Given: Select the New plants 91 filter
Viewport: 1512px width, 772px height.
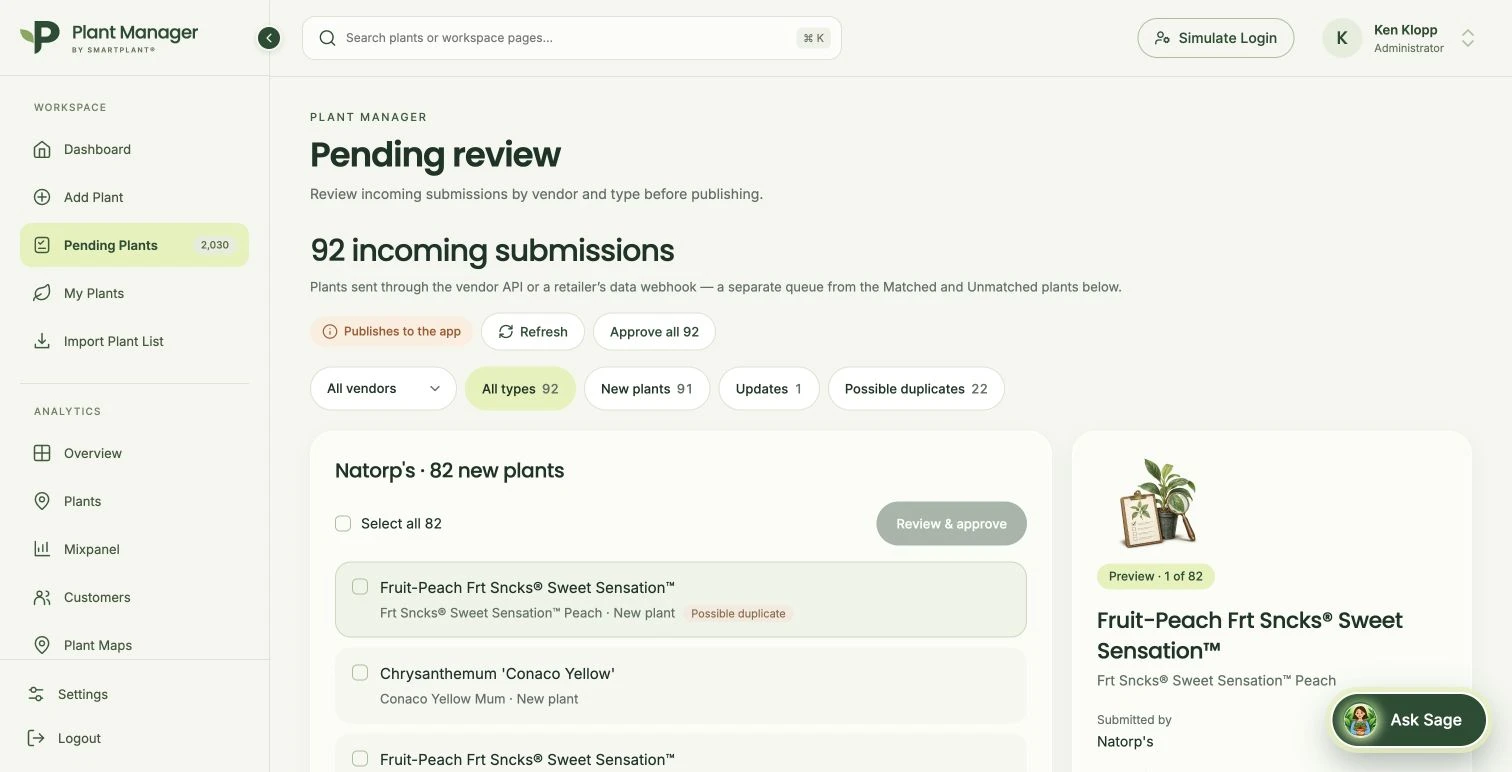Looking at the screenshot, I should pos(647,389).
